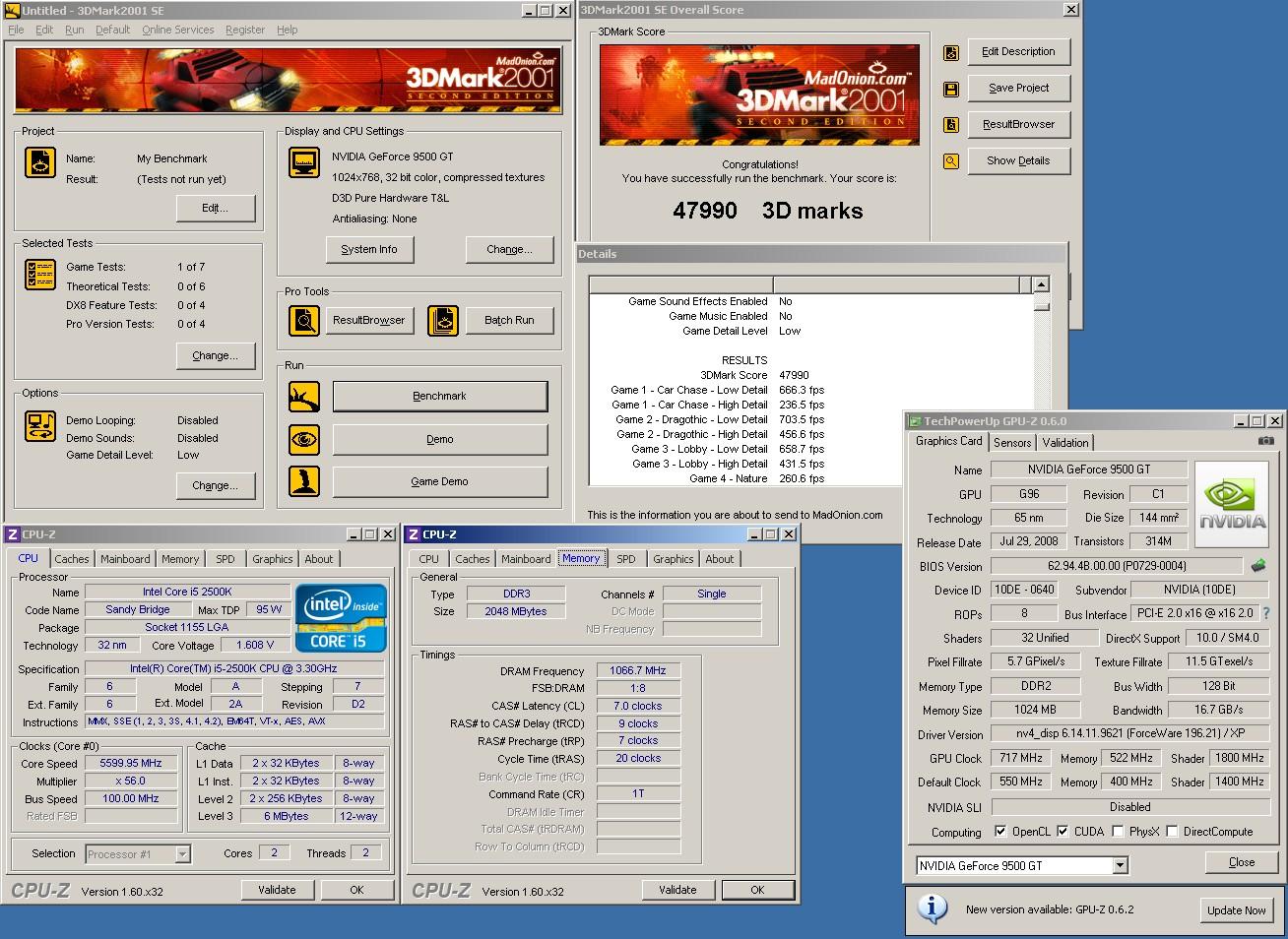Toggle the DirectCompute checkbox in GPU-Z
Screen dimensions: 1288x939
1172,832
